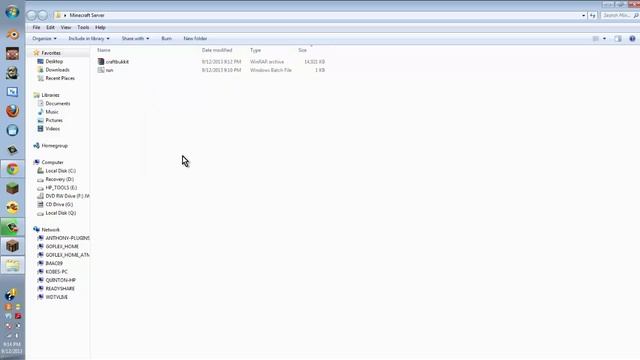The width and height of the screenshot is (640, 360).
Task: Open the address bar history dropdown
Action: point(583,16)
